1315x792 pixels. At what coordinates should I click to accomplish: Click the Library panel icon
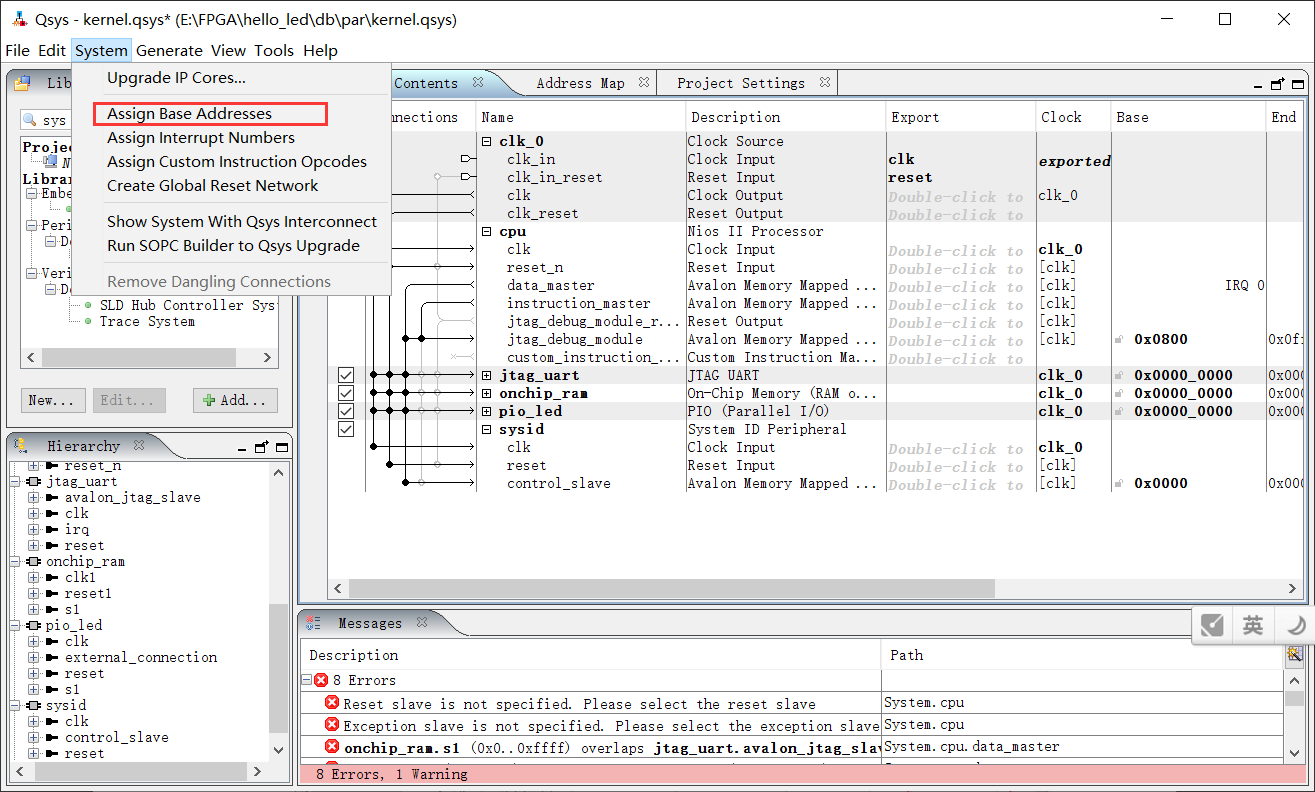click(x=21, y=83)
